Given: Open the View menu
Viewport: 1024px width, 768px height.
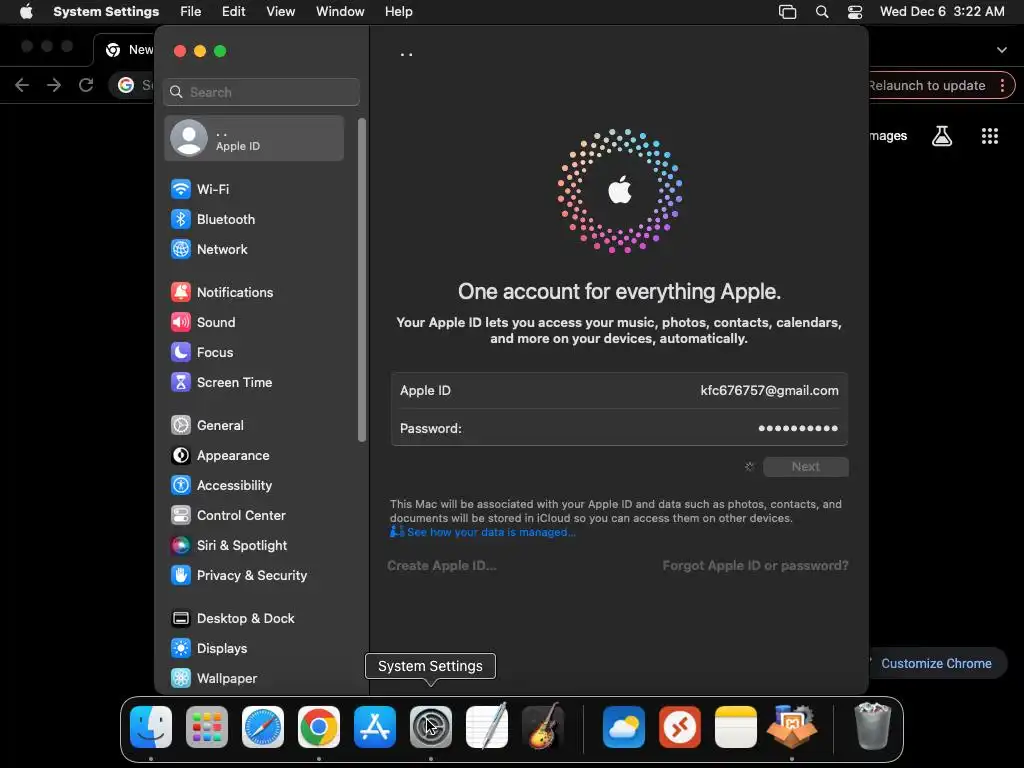Looking at the screenshot, I should [x=281, y=12].
